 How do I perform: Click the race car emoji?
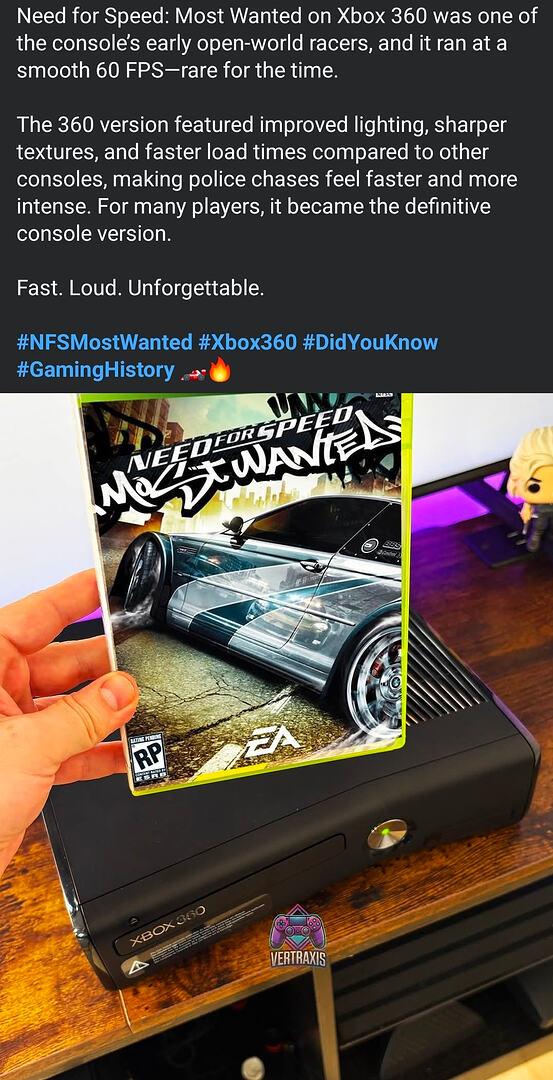point(192,373)
